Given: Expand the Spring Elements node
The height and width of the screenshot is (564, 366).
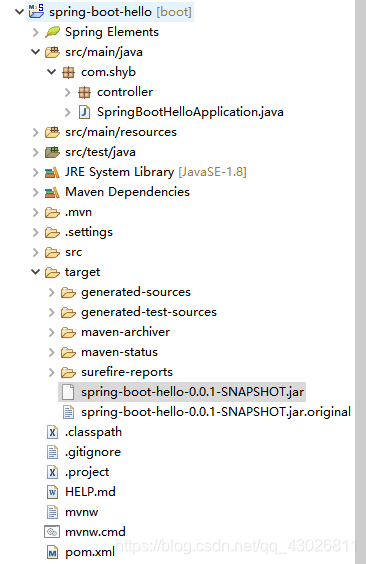Looking at the screenshot, I should (x=36, y=32).
